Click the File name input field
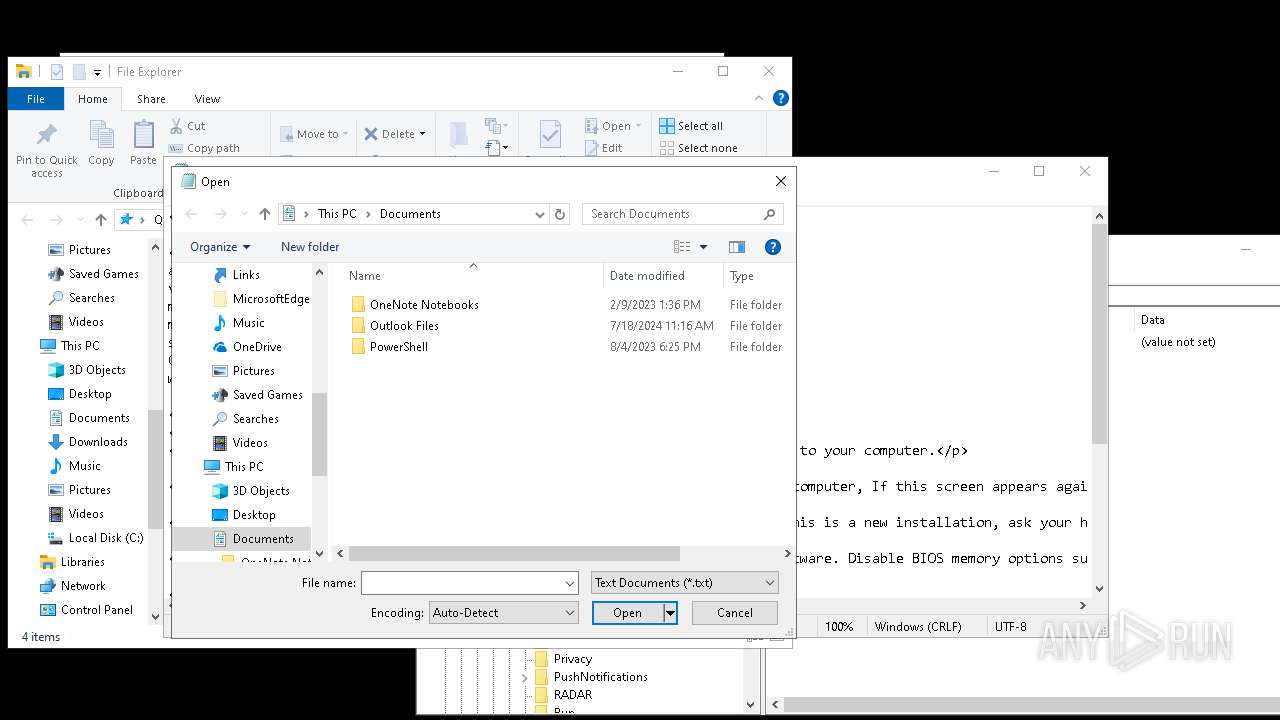This screenshot has width=1280, height=720. pos(462,583)
